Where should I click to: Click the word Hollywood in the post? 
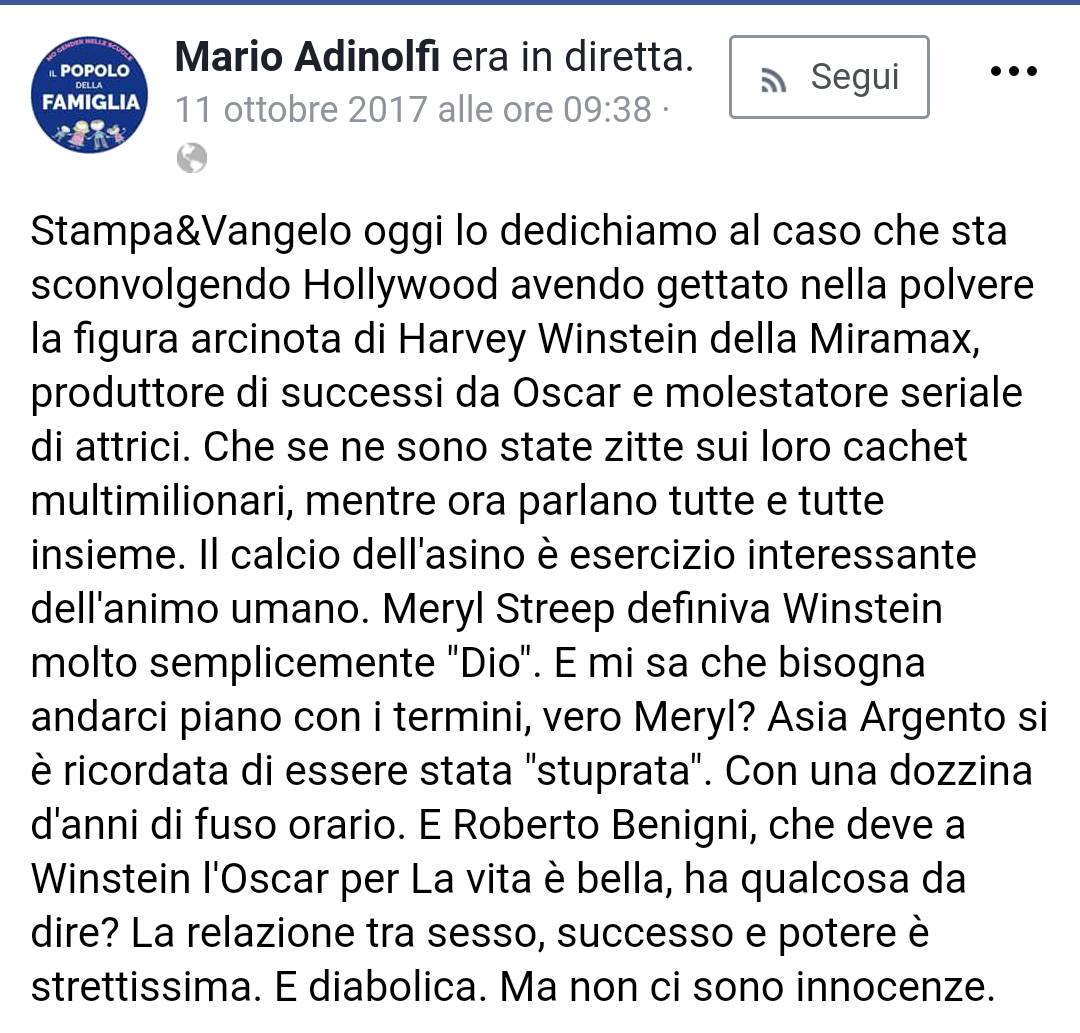coord(400,286)
